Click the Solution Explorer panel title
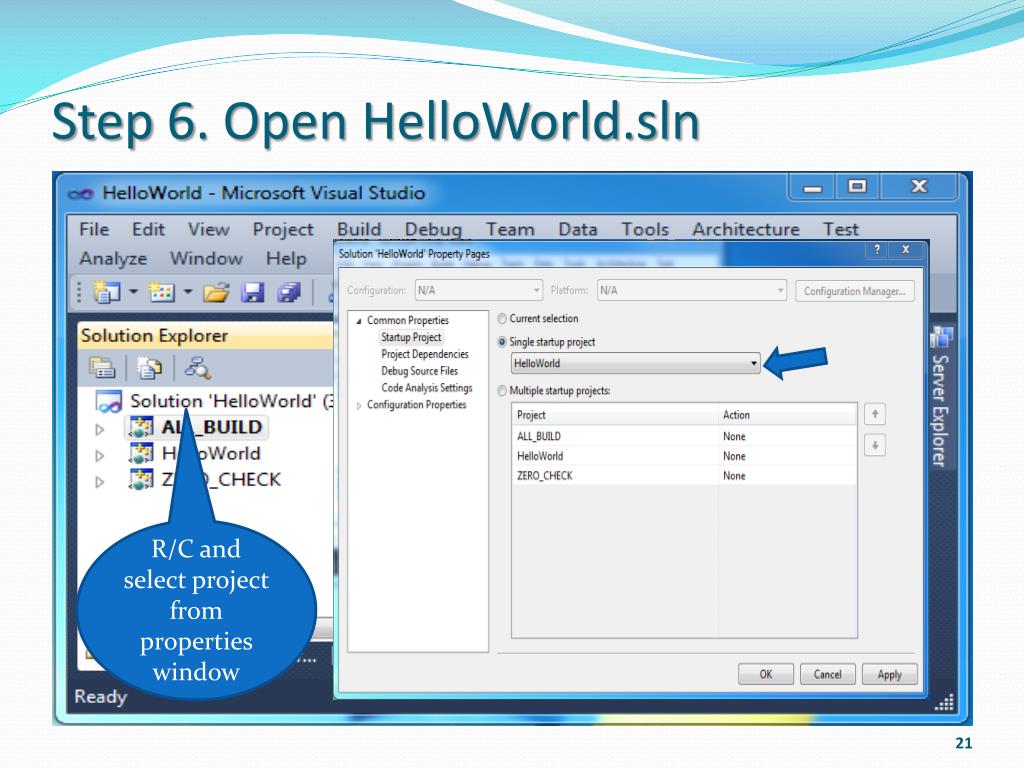The height and width of the screenshot is (768, 1024). [155, 336]
